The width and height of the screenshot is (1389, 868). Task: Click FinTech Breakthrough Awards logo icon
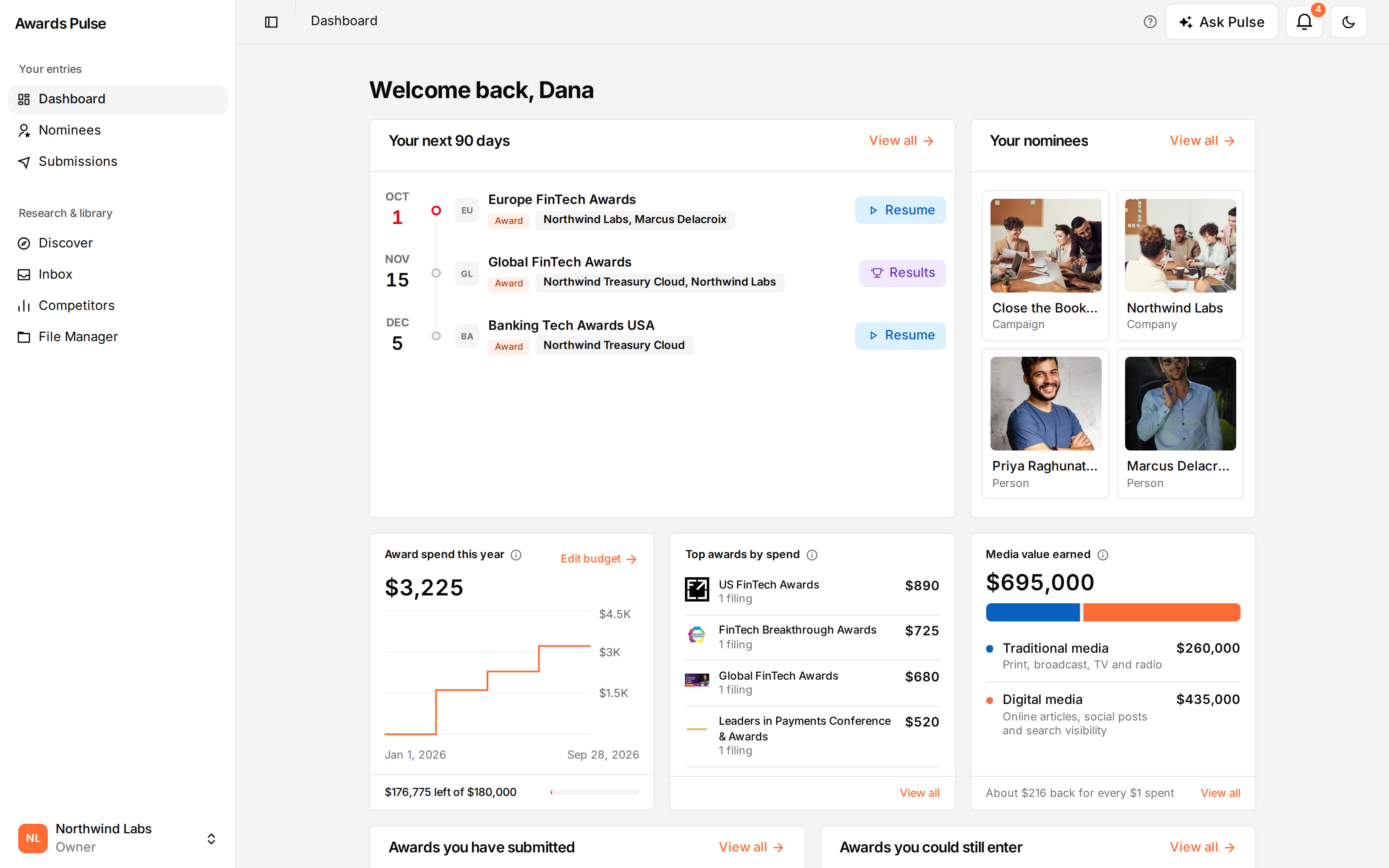pyautogui.click(x=697, y=635)
